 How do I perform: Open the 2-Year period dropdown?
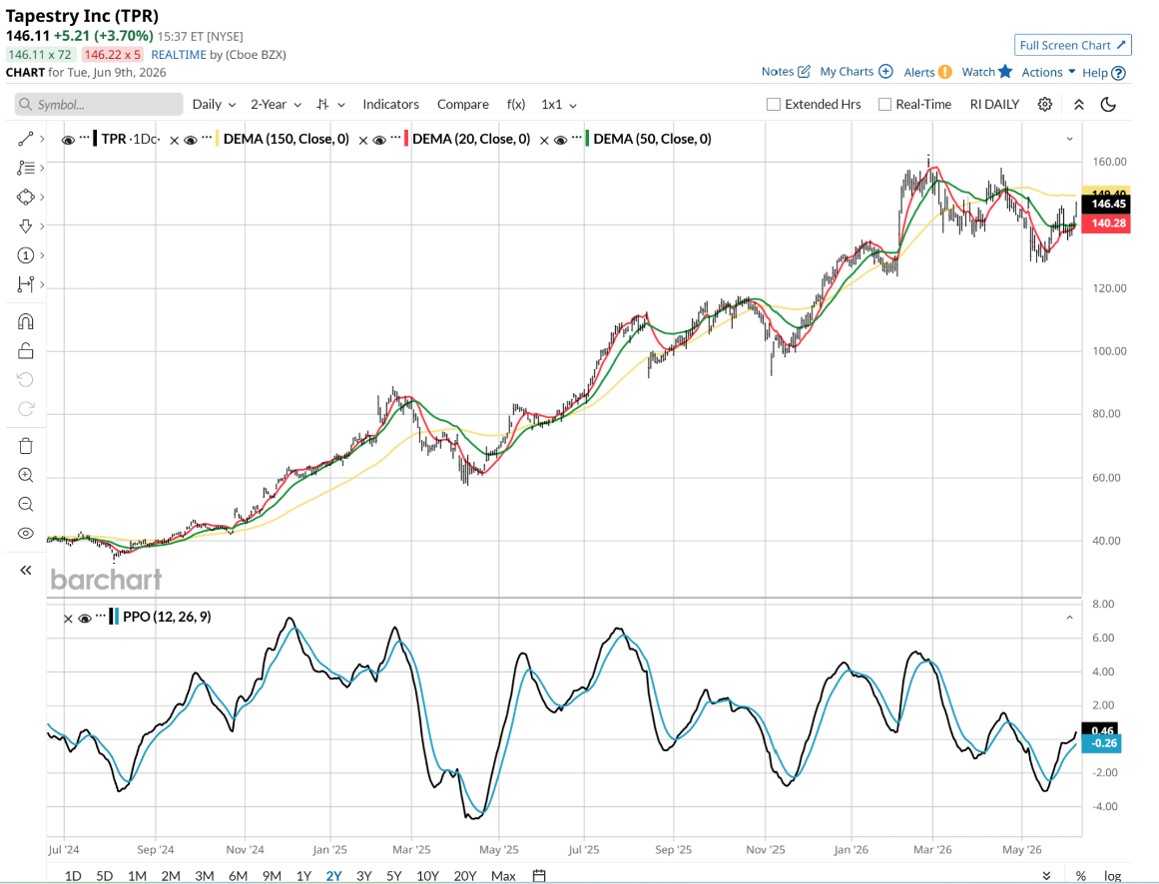(276, 104)
